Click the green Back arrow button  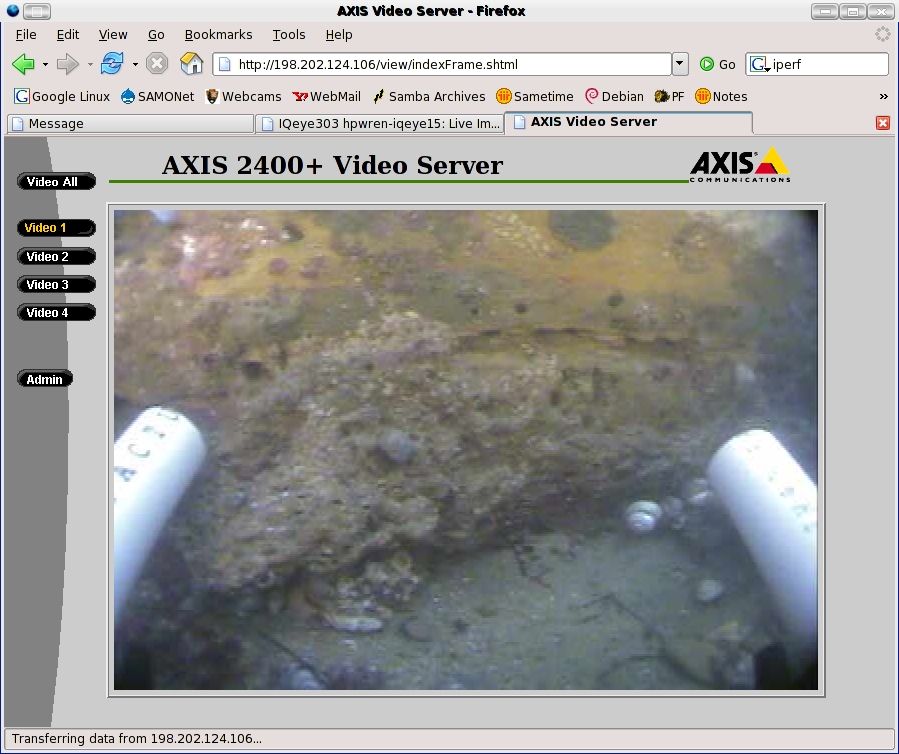[24, 64]
